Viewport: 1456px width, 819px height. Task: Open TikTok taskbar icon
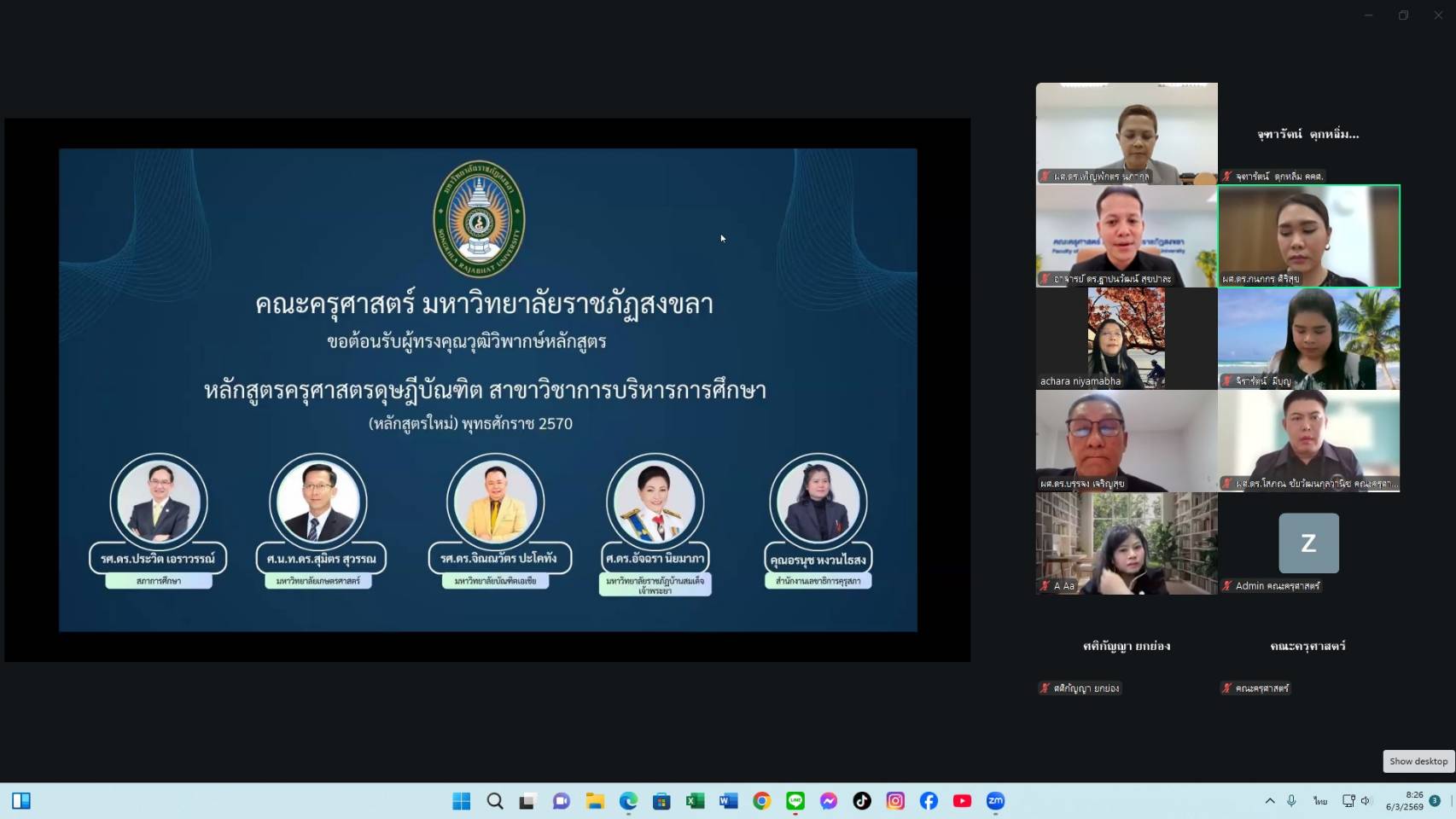[862, 801]
